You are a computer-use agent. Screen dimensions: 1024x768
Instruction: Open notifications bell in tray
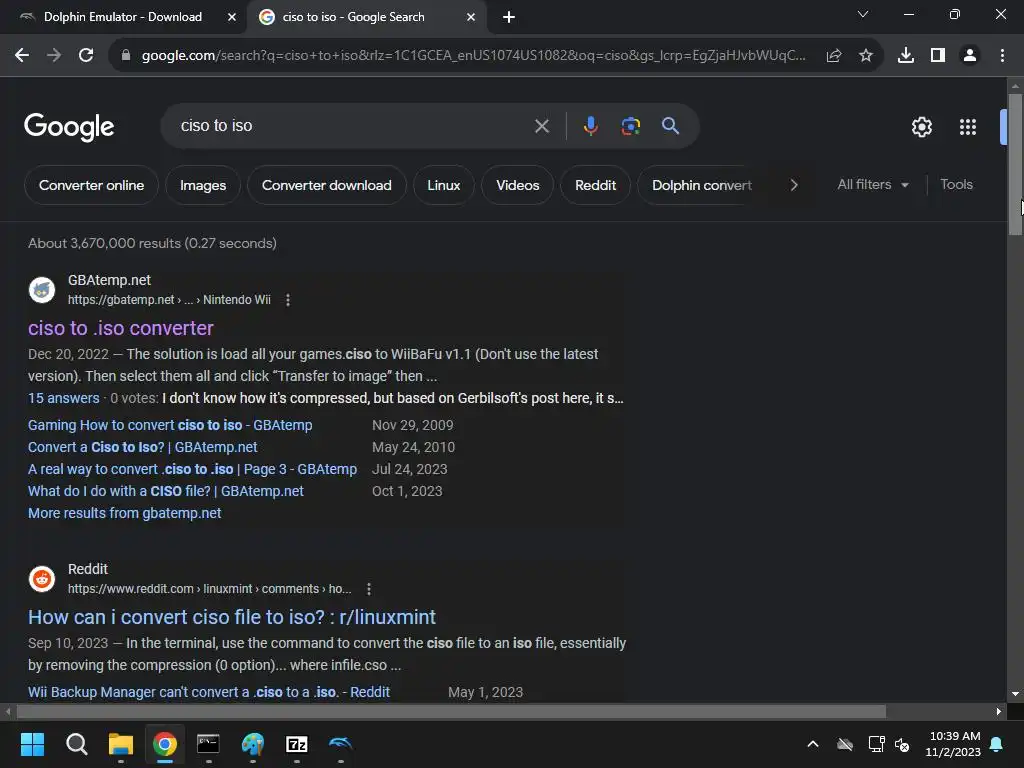point(997,744)
